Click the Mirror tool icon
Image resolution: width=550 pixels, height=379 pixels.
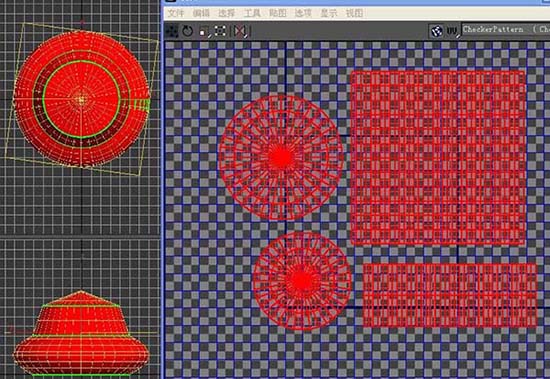(240, 32)
